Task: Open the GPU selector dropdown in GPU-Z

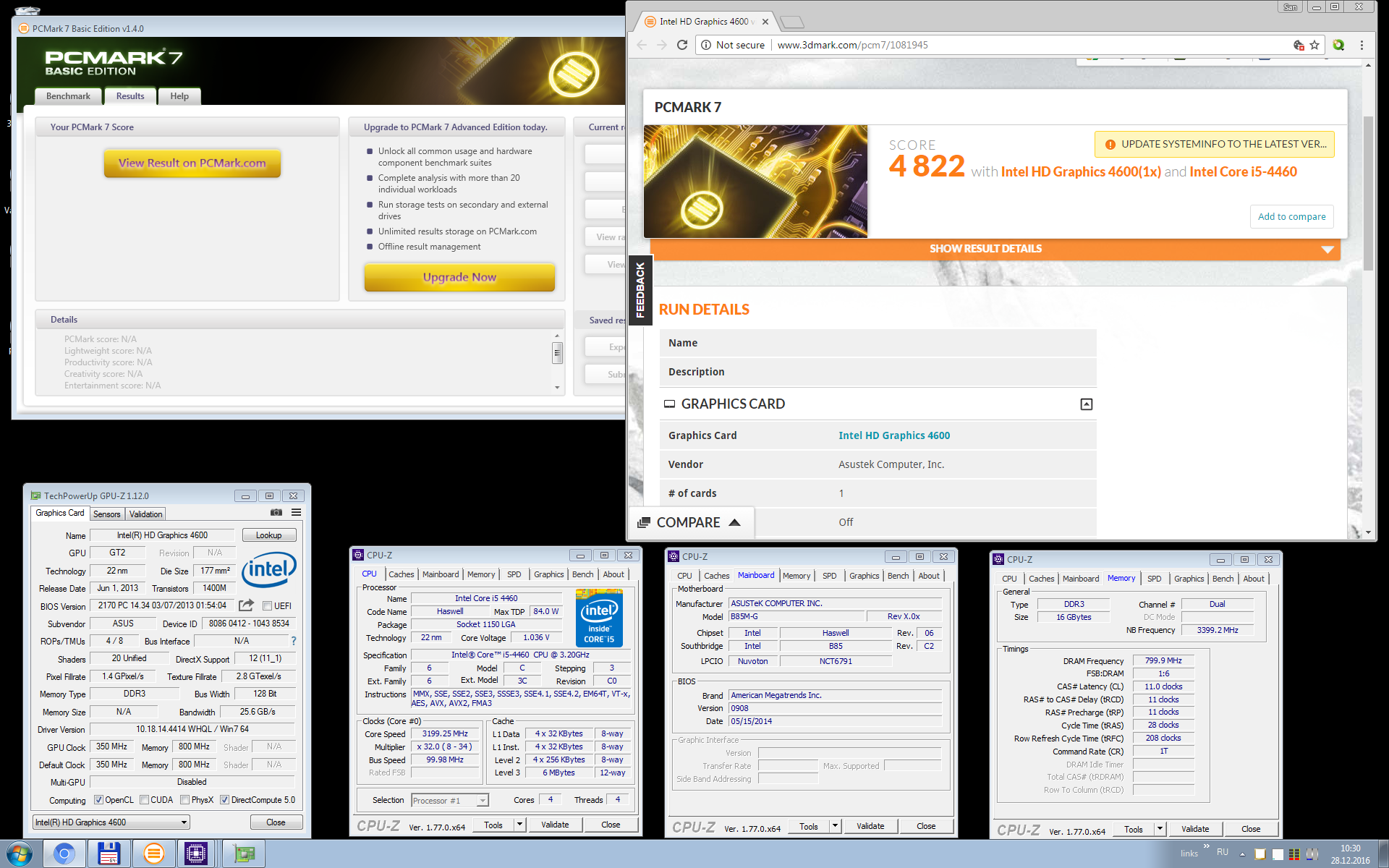Action: (x=111, y=822)
